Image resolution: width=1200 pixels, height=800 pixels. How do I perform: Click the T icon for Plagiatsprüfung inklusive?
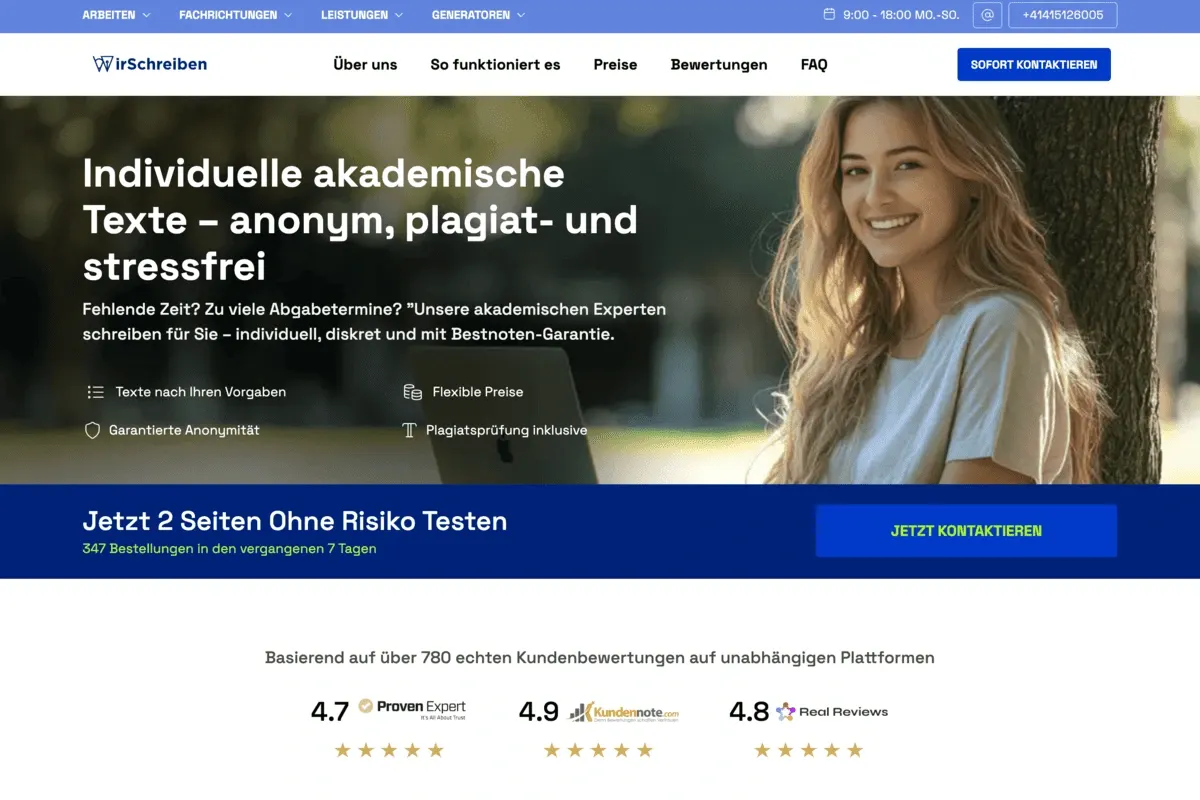pyautogui.click(x=409, y=430)
